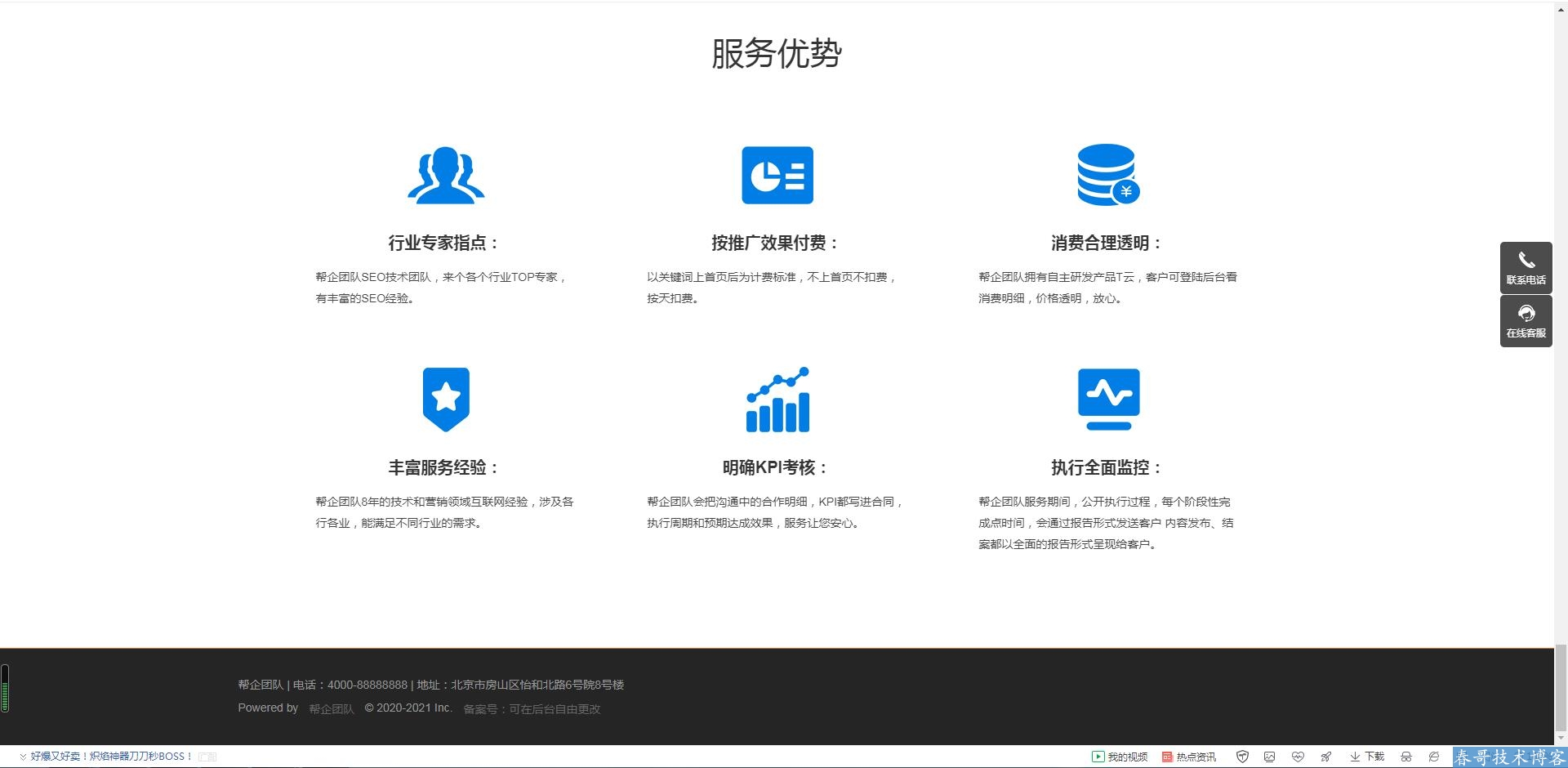This screenshot has width=1568, height=768.
Task: Click the 行业专家指点 heading
Action: (x=443, y=243)
